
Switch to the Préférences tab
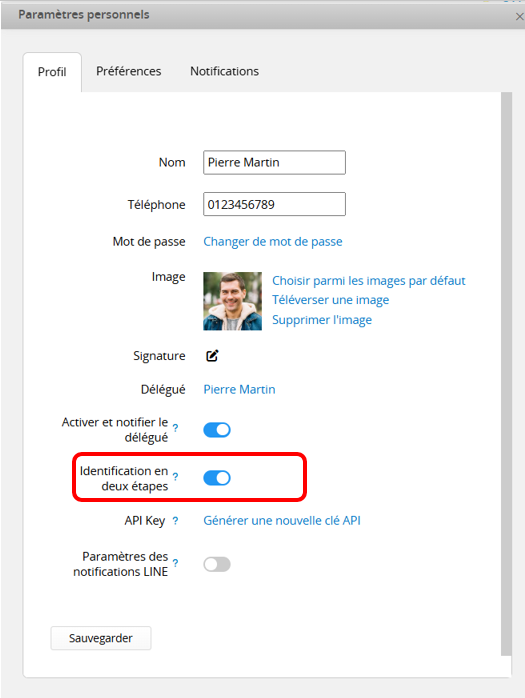click(129, 71)
